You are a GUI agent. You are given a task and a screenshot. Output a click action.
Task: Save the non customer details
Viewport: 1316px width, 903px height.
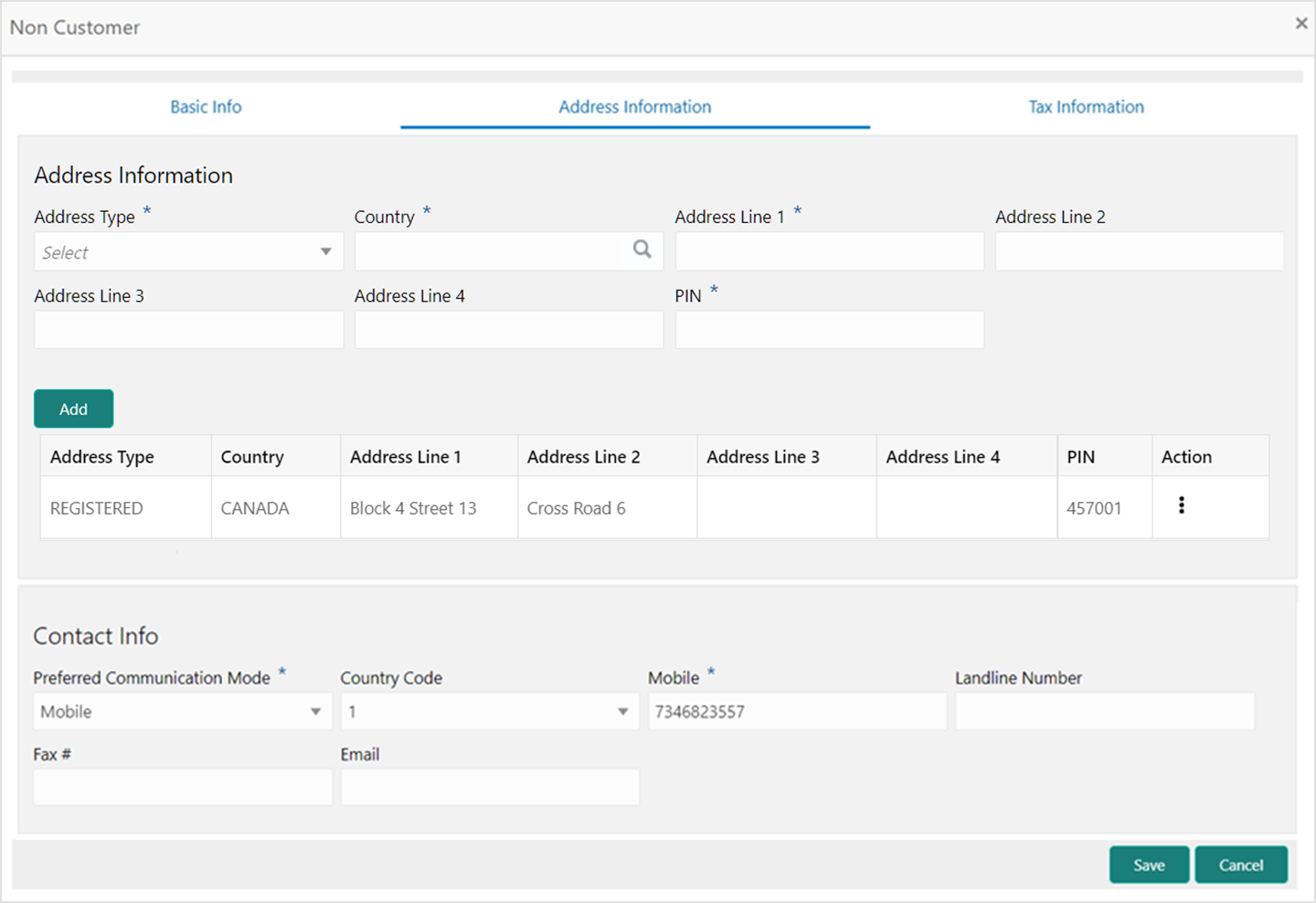tap(1149, 865)
